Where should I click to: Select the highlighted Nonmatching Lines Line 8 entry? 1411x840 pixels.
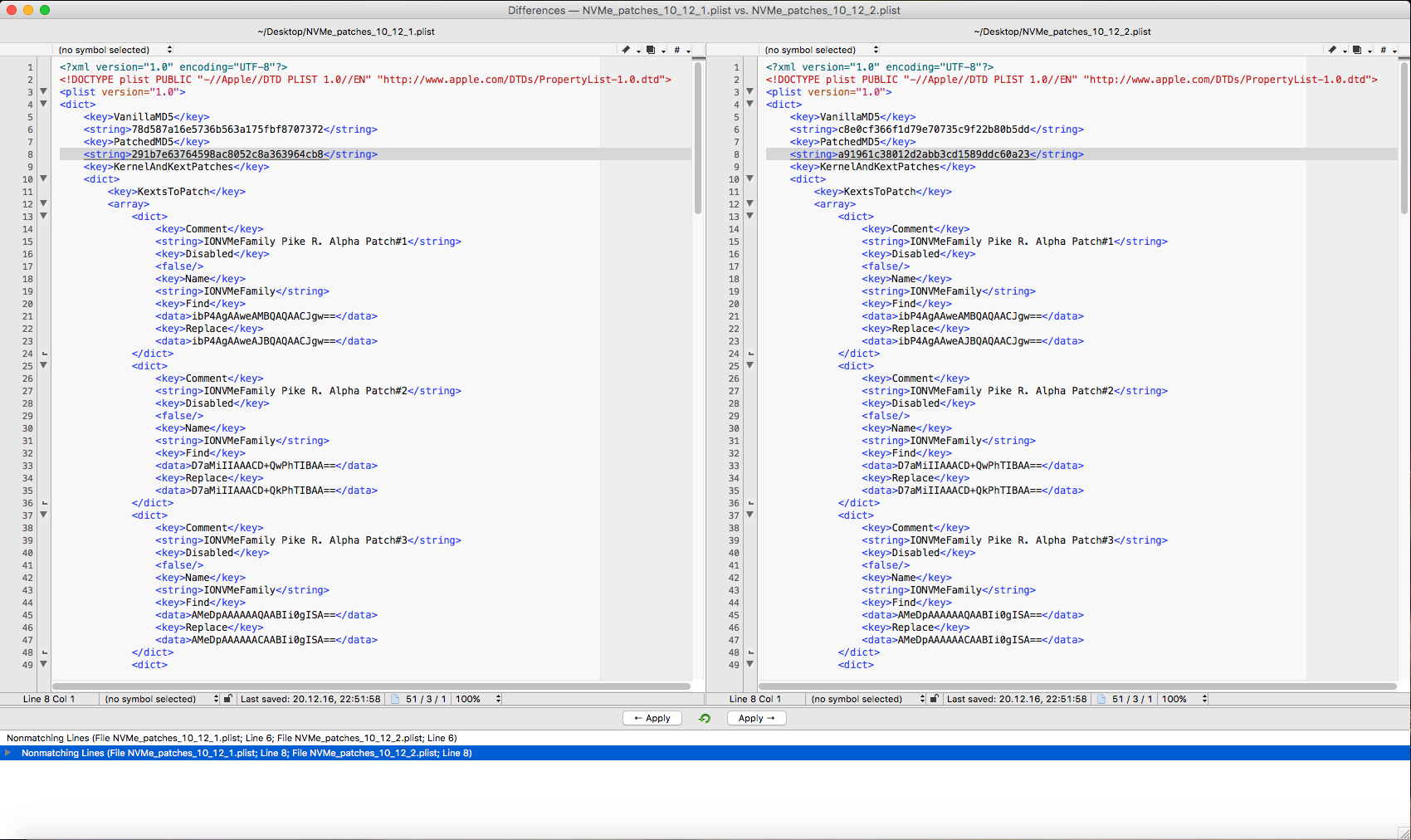[247, 753]
